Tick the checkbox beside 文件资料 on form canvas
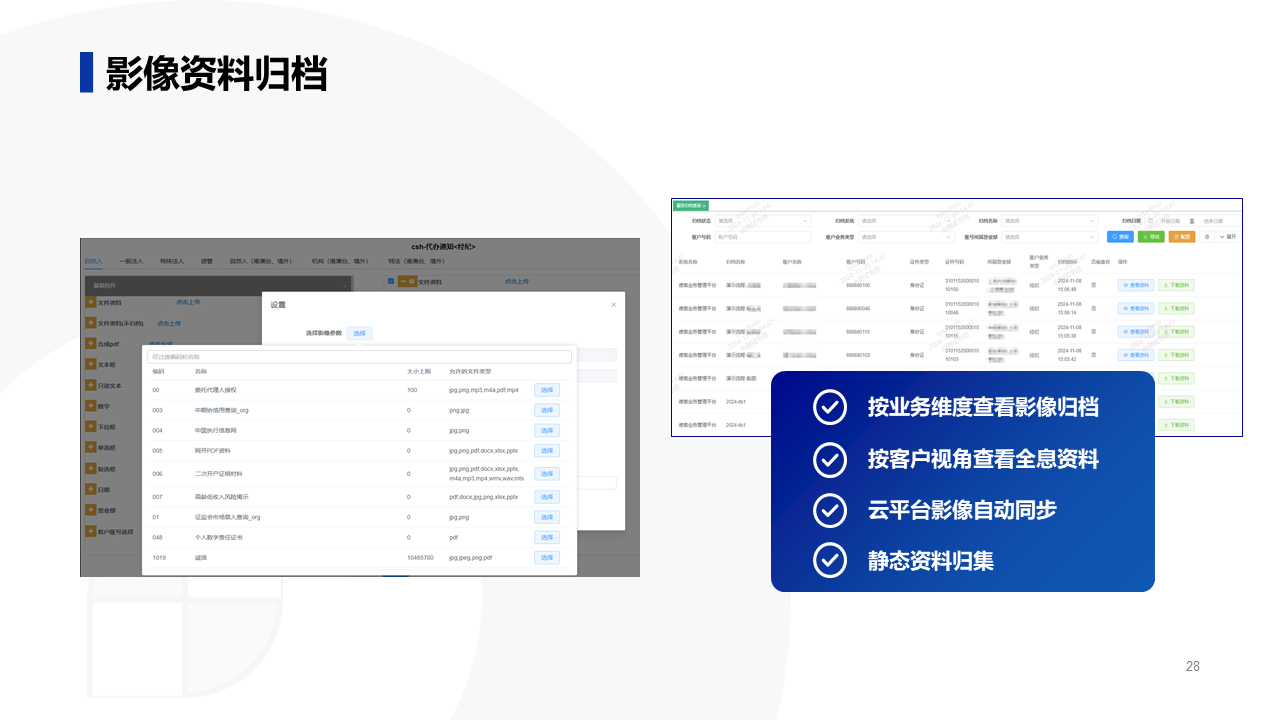This screenshot has height=720, width=1280. 390,282
